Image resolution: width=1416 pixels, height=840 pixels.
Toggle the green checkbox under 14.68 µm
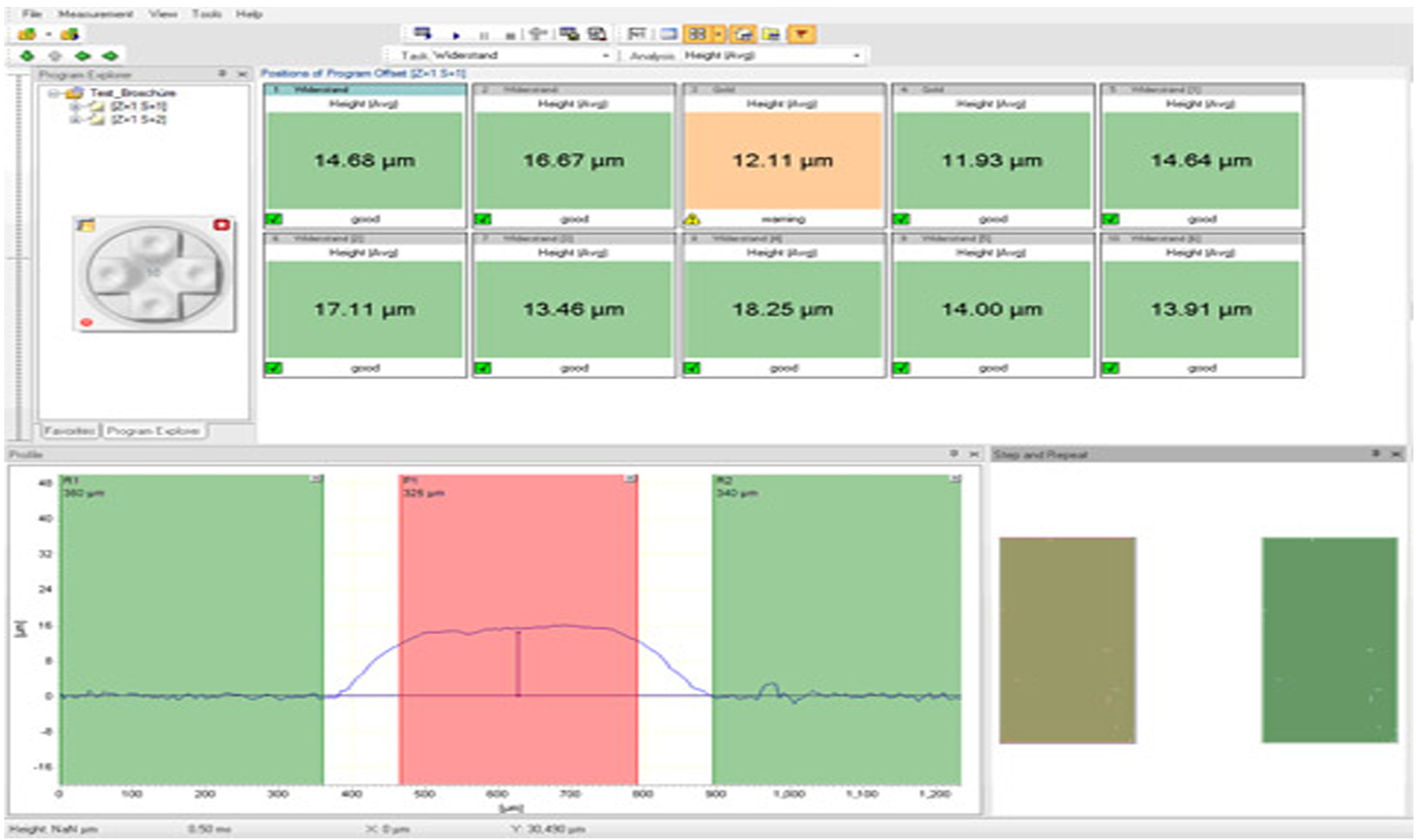(274, 220)
